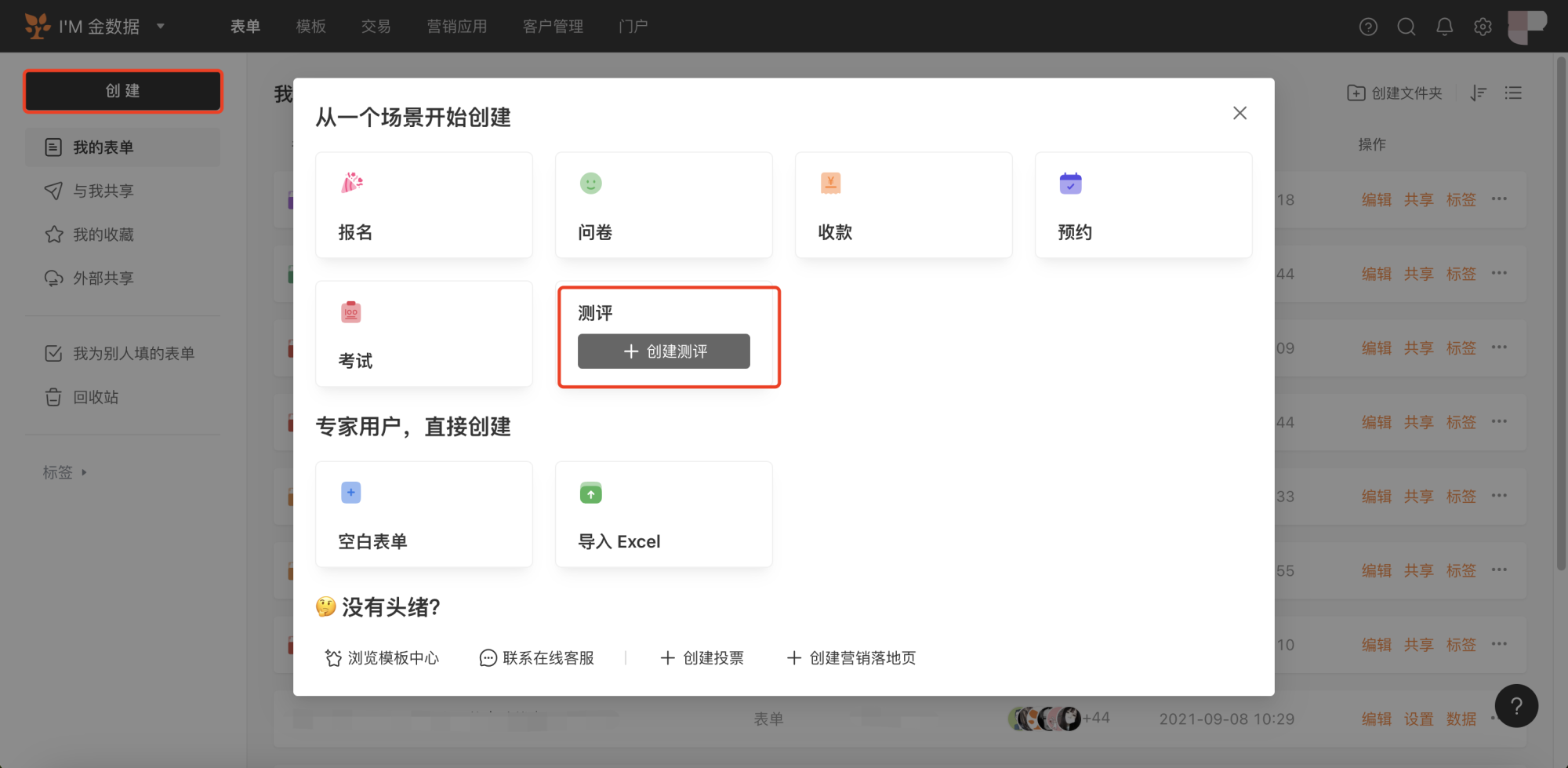The image size is (1568, 768).
Task: Click the collaborator avatars +44 group
Action: pos(1058,718)
